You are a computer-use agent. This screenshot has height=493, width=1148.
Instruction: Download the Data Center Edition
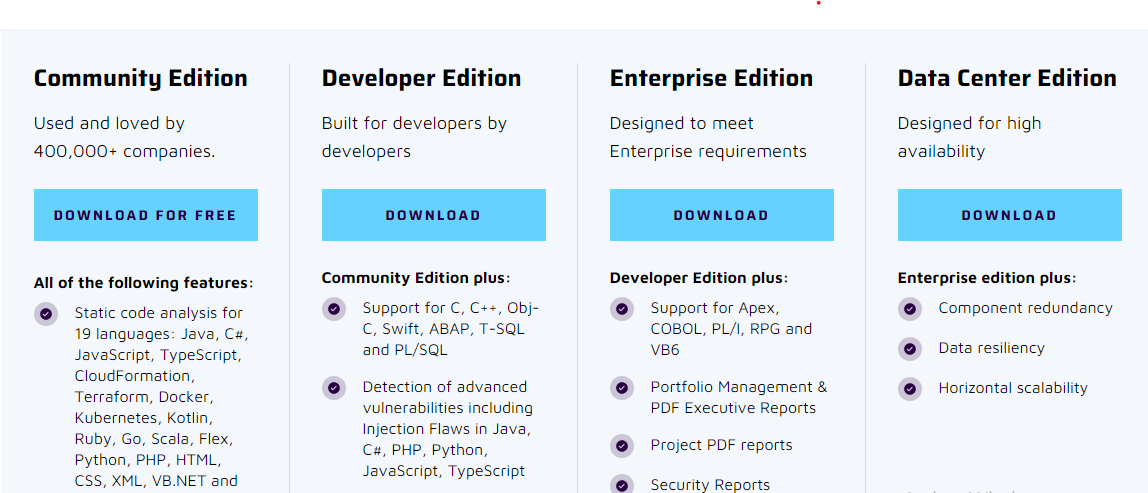click(x=1010, y=215)
